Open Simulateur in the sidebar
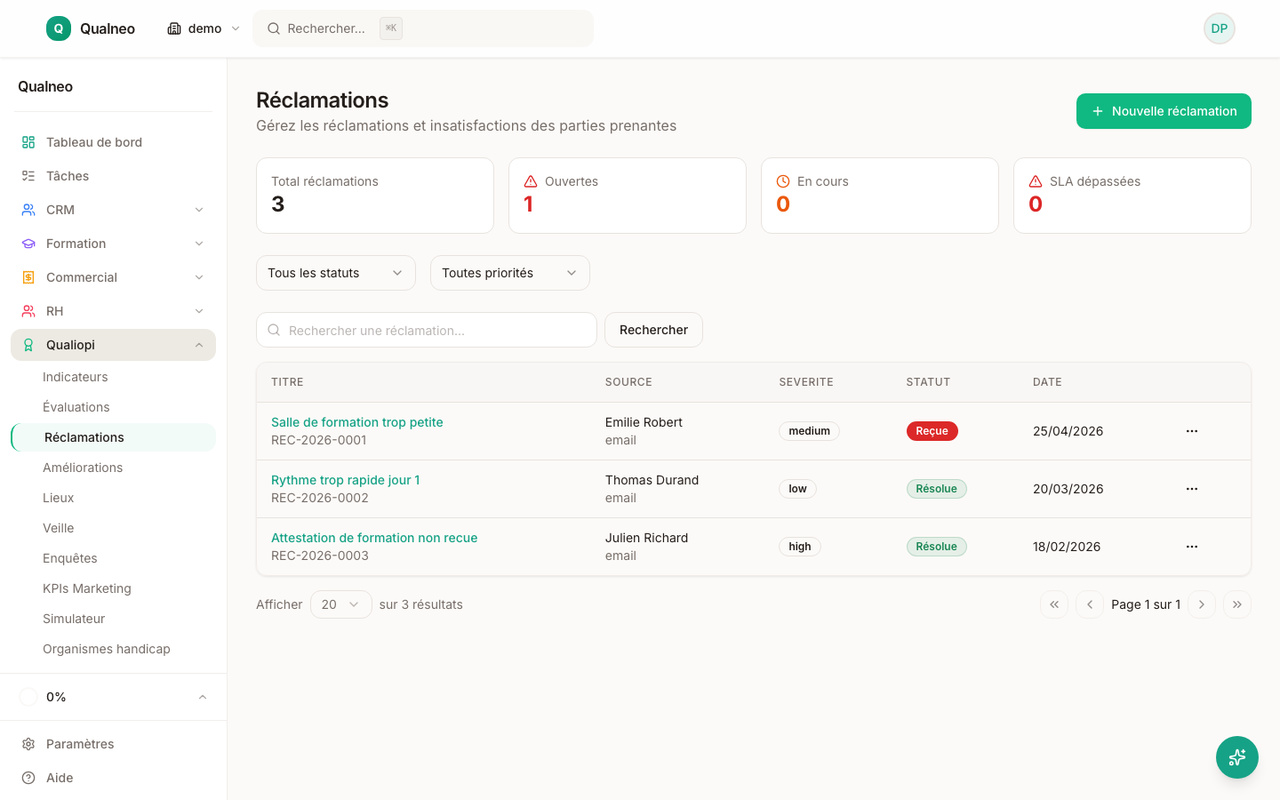The height and width of the screenshot is (800, 1280). [x=74, y=619]
